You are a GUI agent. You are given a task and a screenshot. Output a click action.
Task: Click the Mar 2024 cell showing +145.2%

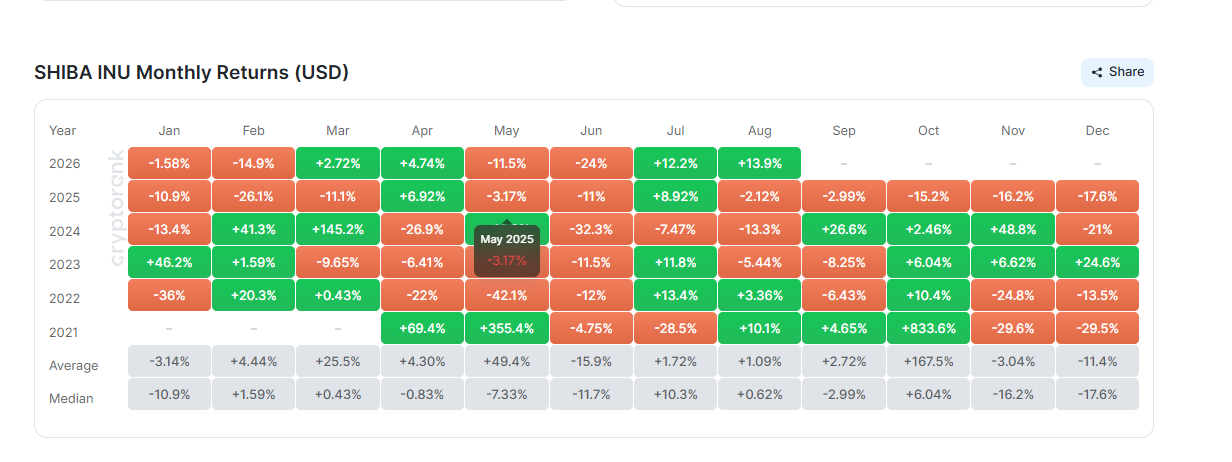click(338, 231)
